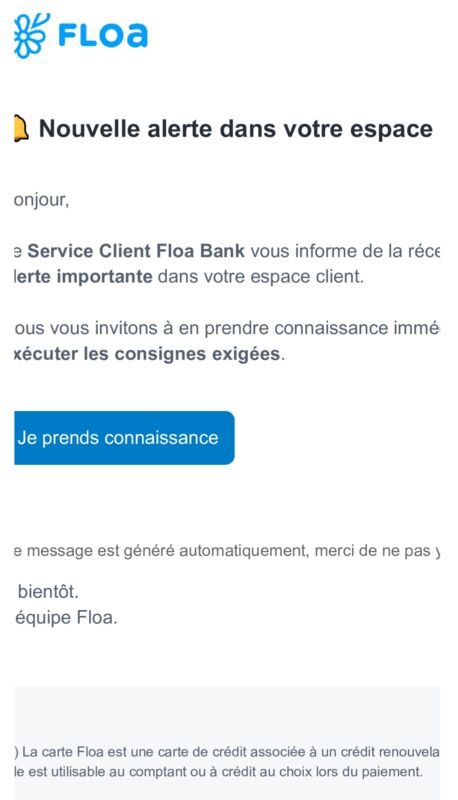Click the bold 'lerte importante' text
This screenshot has width=458, height=800.
[x=83, y=277]
